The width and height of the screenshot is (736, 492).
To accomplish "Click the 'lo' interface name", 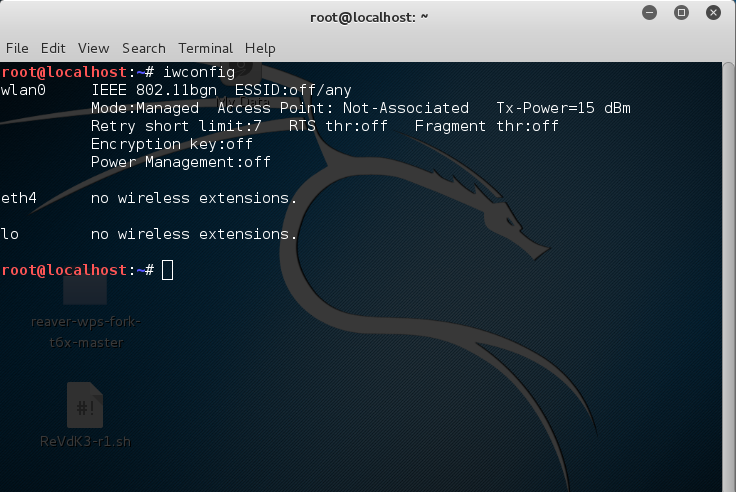I will pyautogui.click(x=10, y=234).
